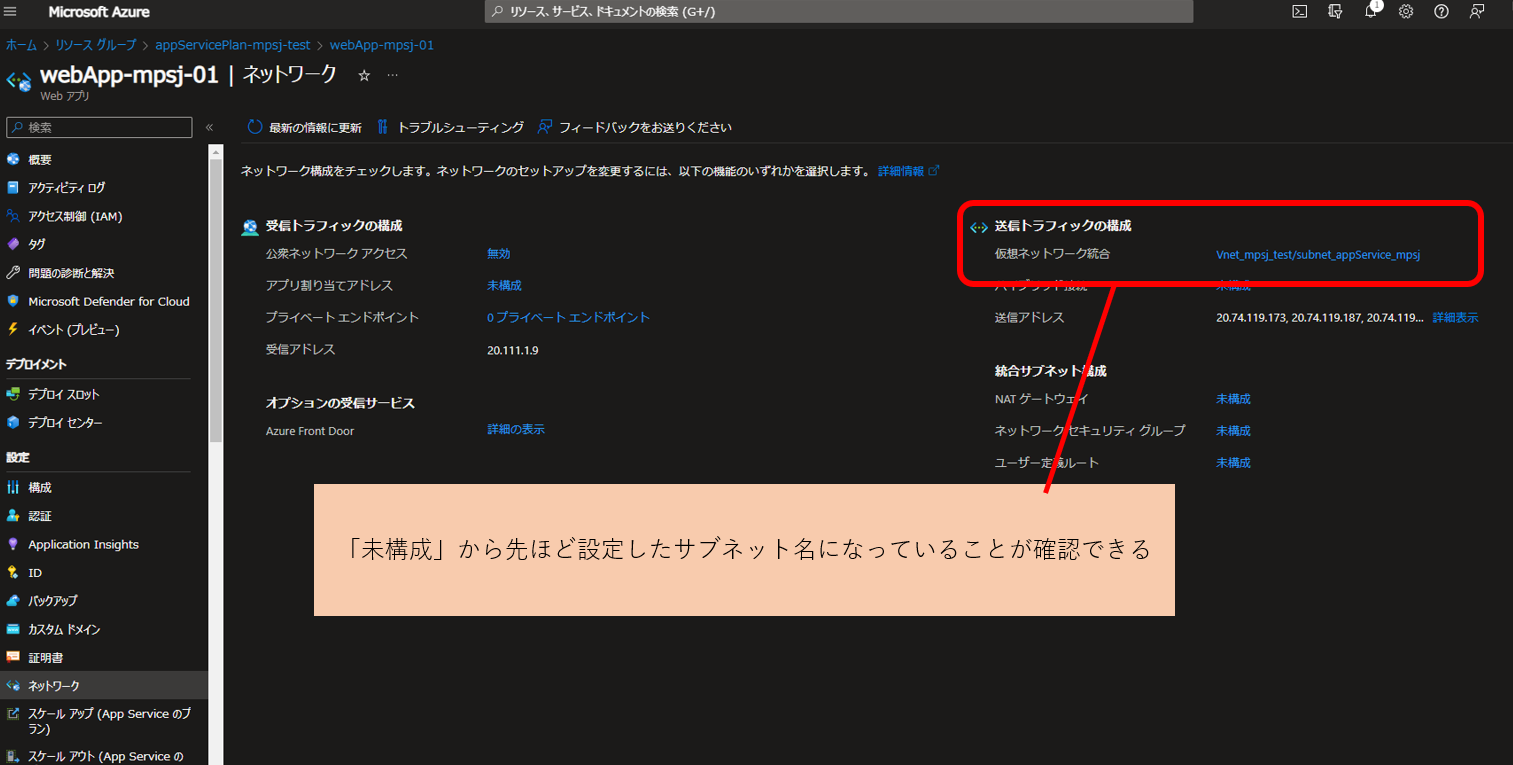Click the global search box
Image resolution: width=1513 pixels, height=765 pixels.
(839, 12)
